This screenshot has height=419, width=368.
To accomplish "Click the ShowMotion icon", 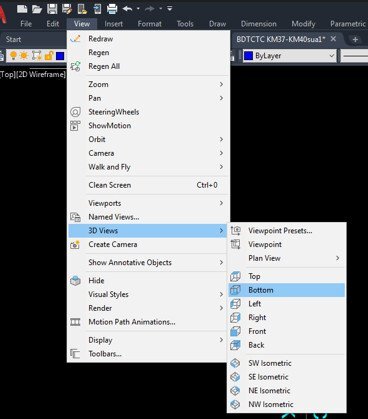I will coord(75,126).
